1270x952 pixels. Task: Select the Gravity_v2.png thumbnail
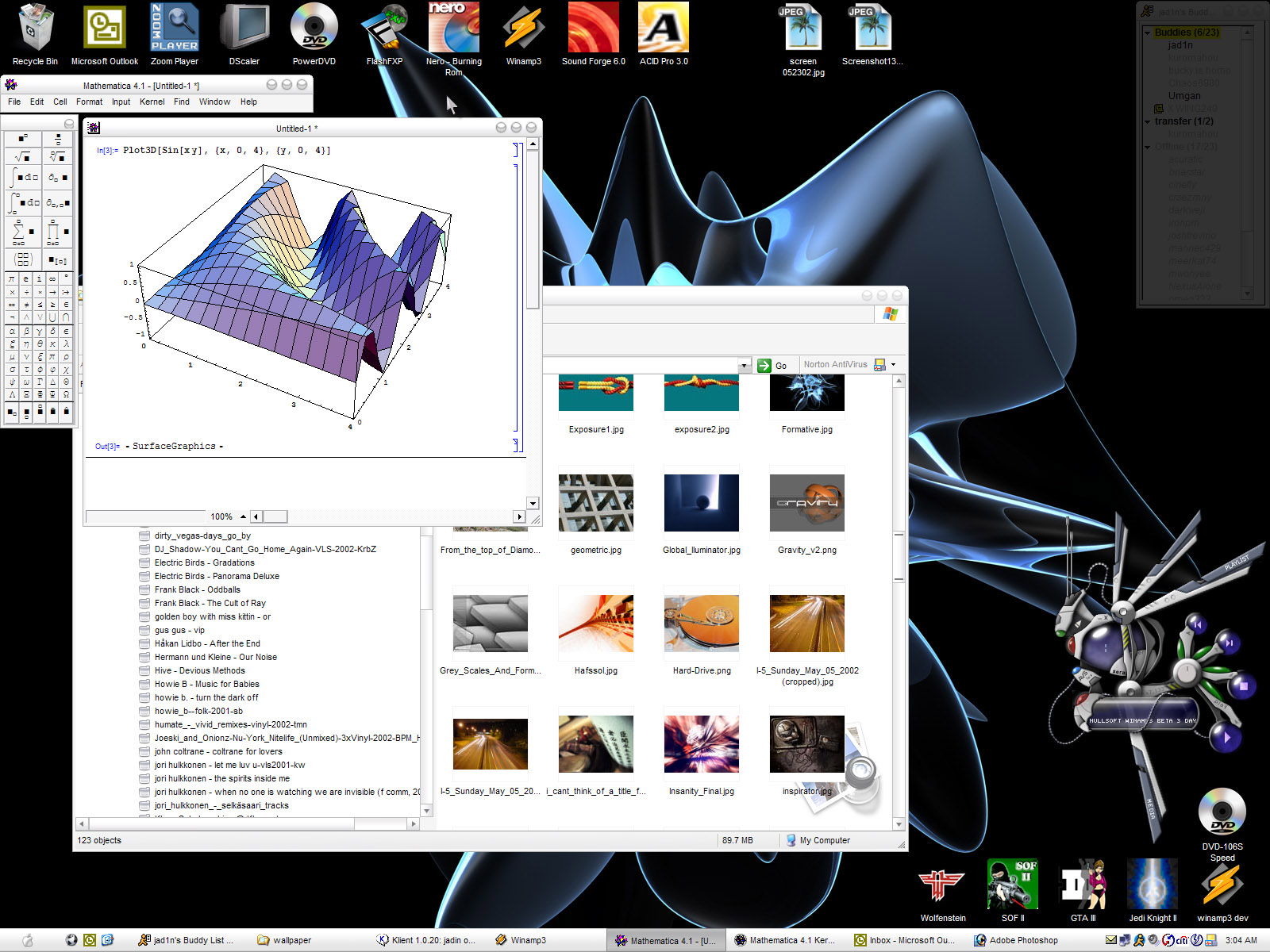pyautogui.click(x=806, y=503)
